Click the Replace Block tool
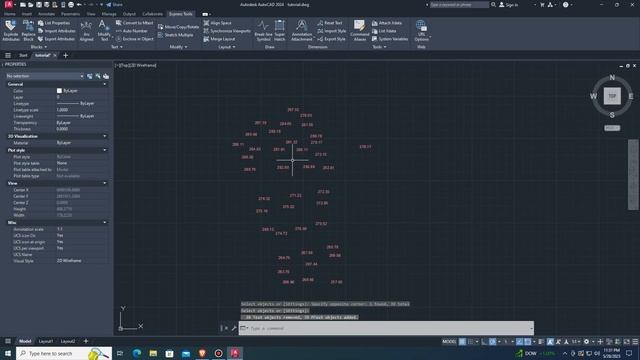The width and height of the screenshot is (640, 360). point(28,30)
